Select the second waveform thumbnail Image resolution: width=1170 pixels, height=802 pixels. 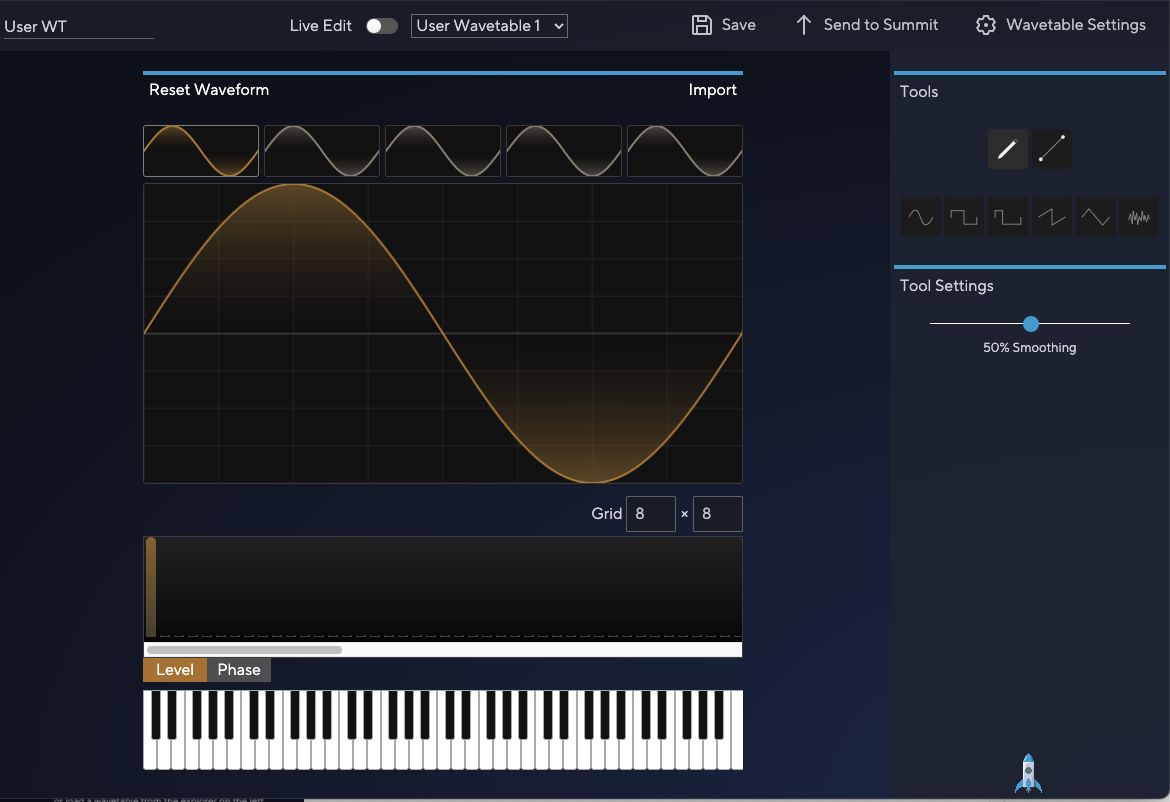coord(322,151)
